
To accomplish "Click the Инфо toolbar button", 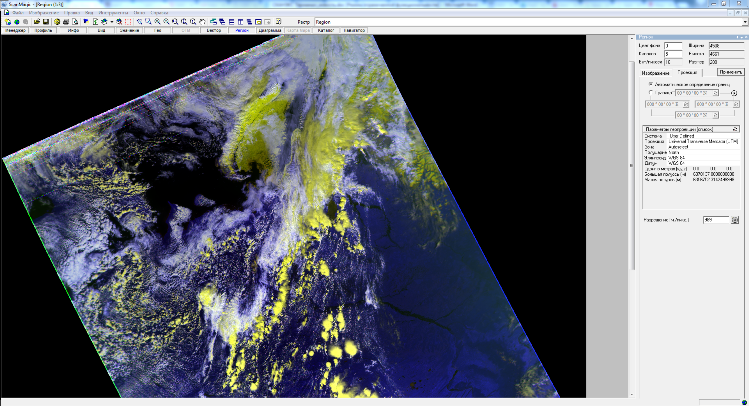I will pyautogui.click(x=73, y=30).
